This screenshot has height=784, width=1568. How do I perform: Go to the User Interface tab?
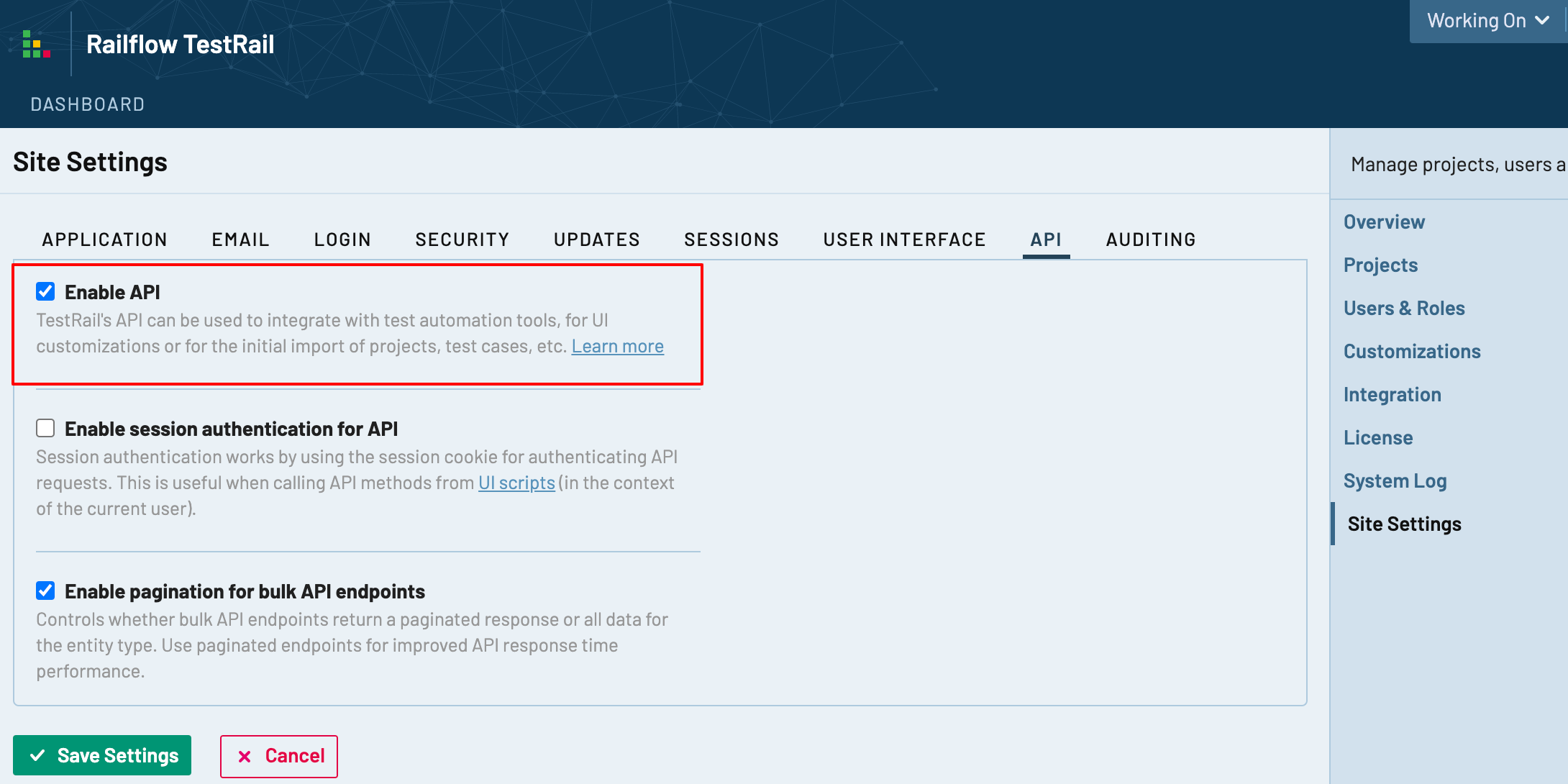point(904,240)
